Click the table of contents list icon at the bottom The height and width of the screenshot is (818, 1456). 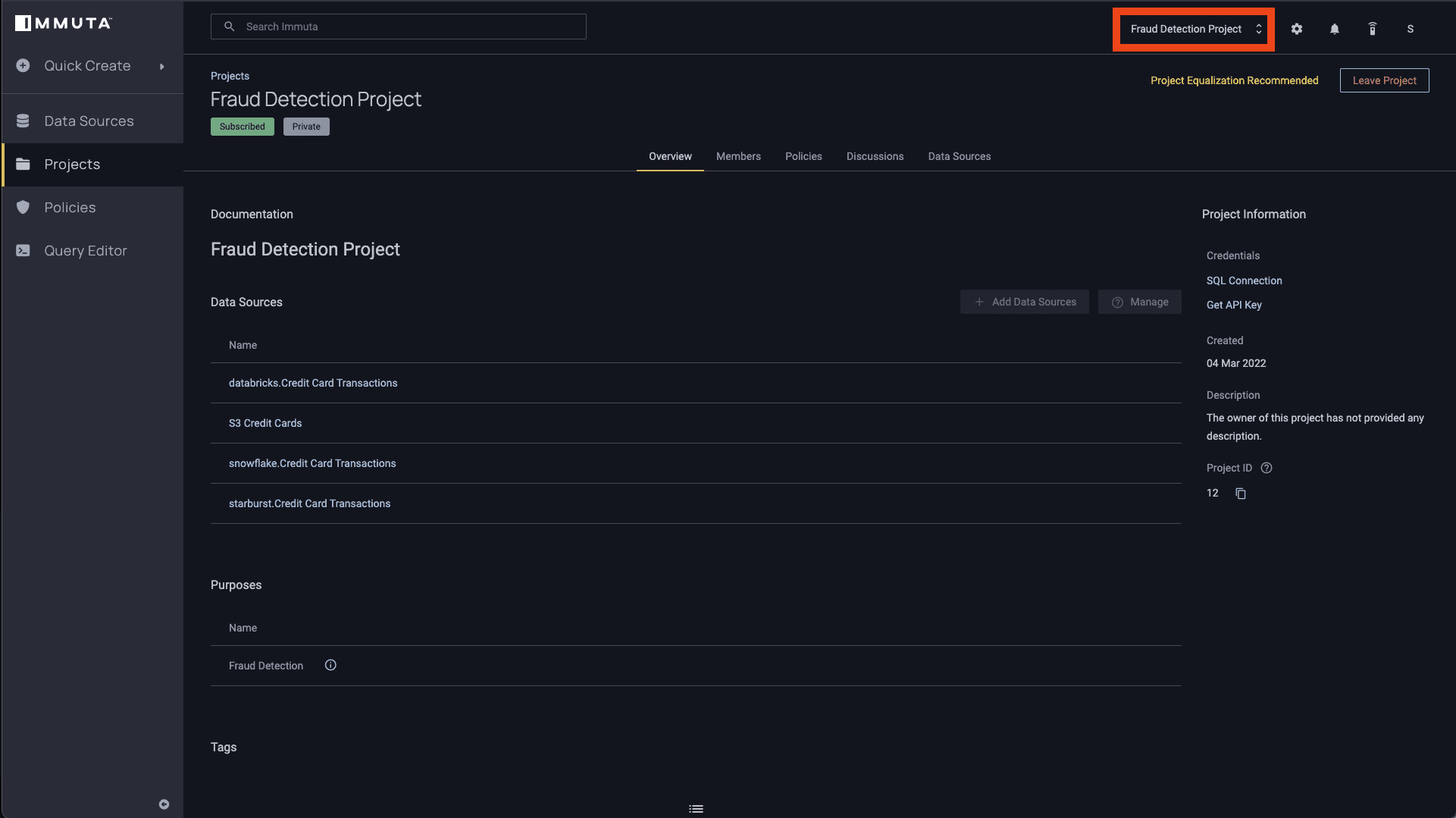tap(696, 809)
